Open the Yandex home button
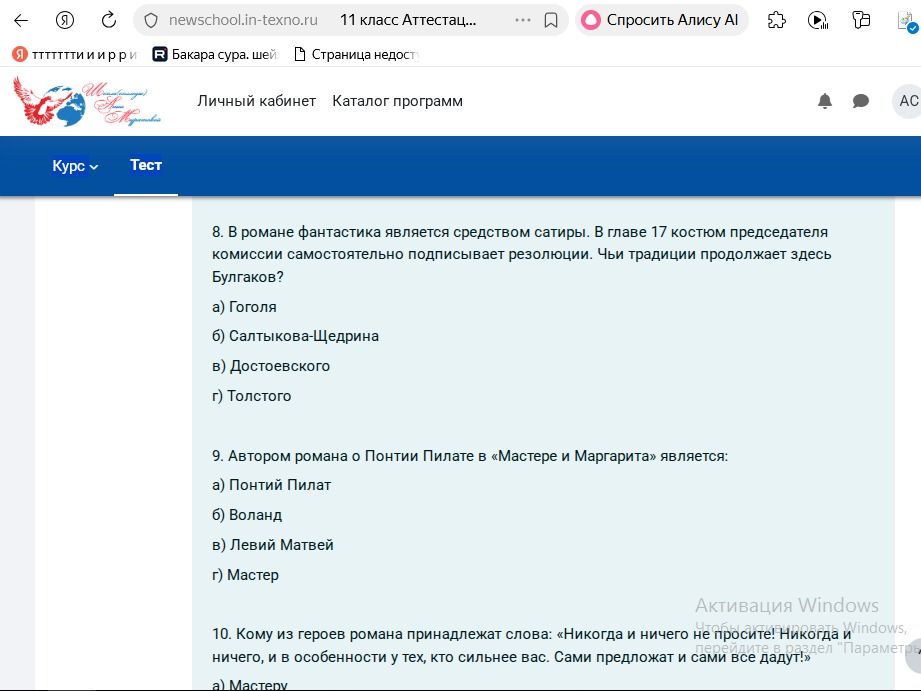 [65, 21]
